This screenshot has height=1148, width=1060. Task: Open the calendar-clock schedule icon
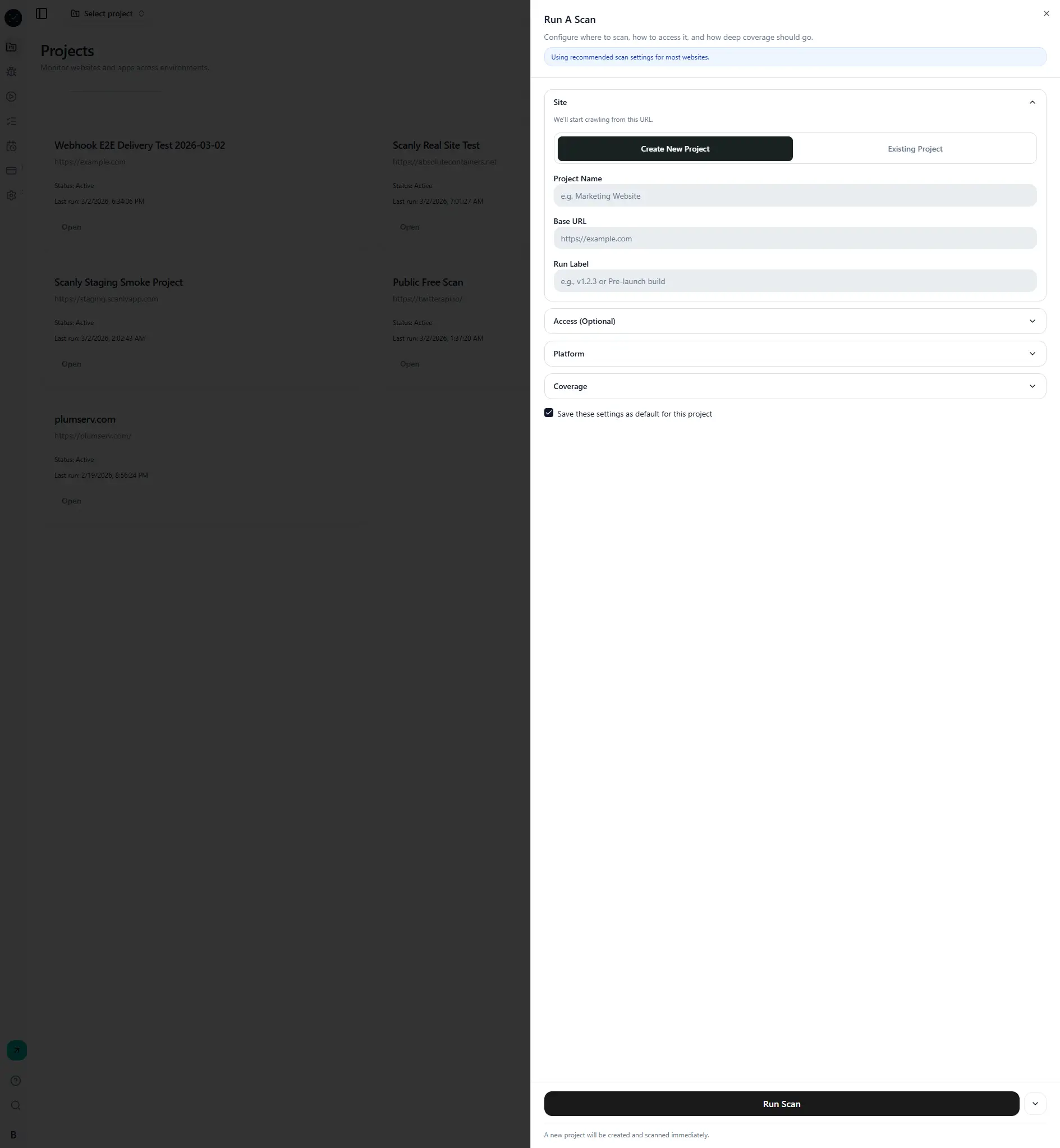[11, 147]
